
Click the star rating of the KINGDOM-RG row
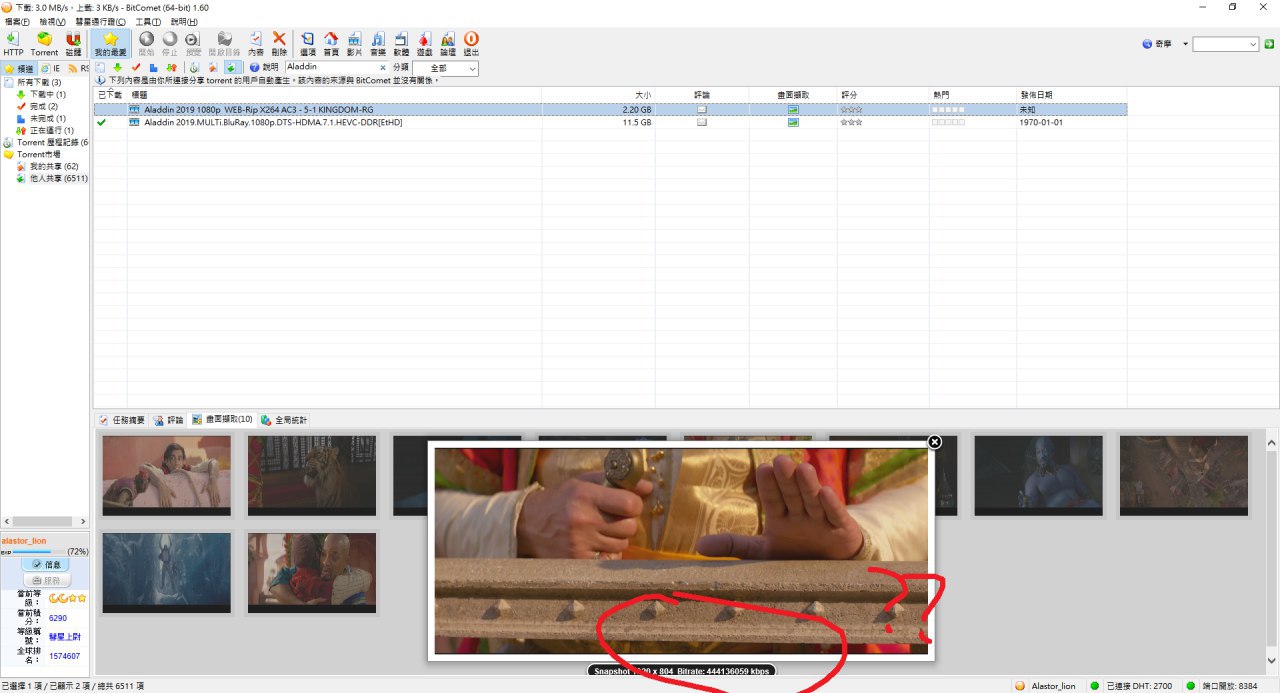tap(851, 109)
